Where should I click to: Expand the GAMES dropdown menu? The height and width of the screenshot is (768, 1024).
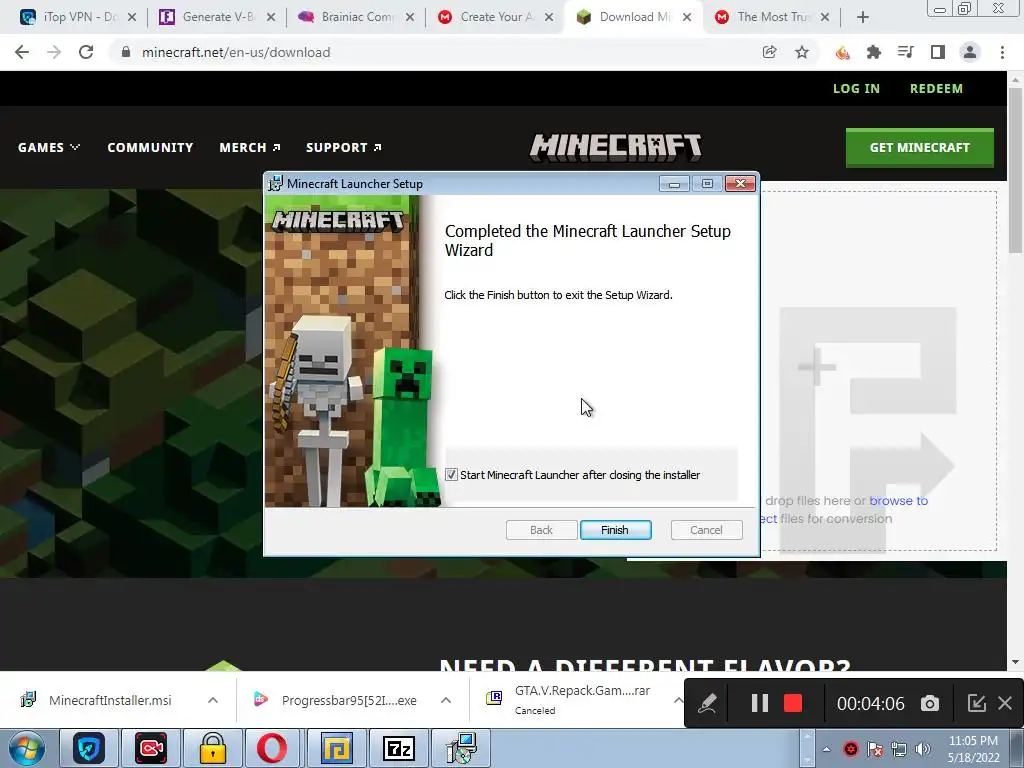49,148
